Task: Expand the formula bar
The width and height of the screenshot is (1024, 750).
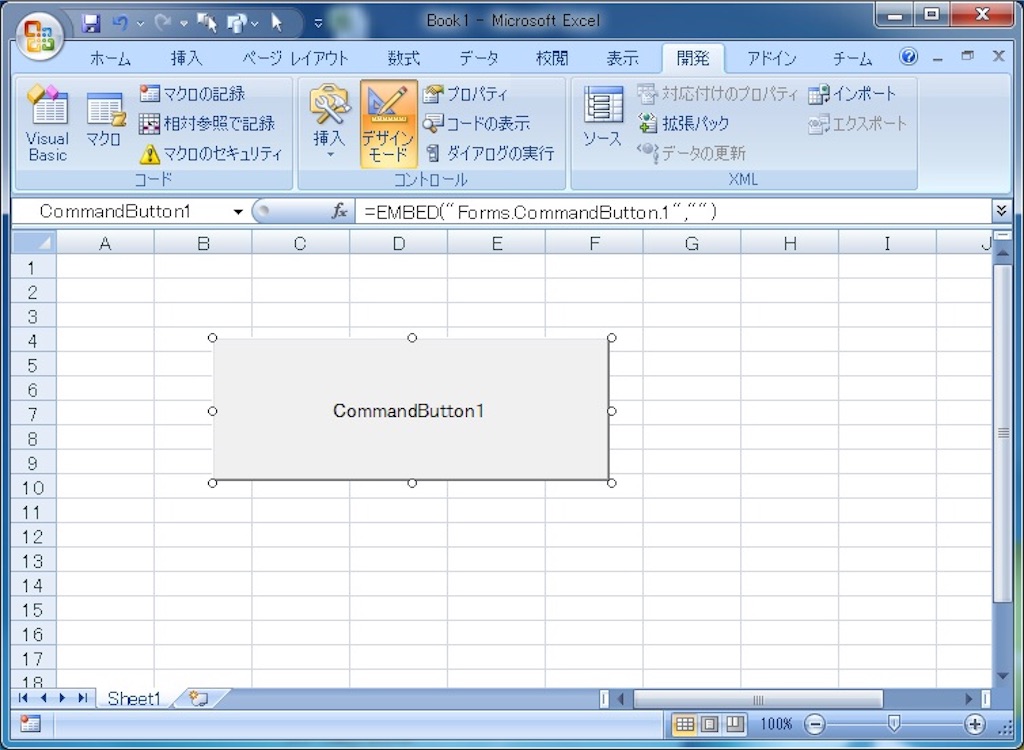Action: pos(1000,210)
